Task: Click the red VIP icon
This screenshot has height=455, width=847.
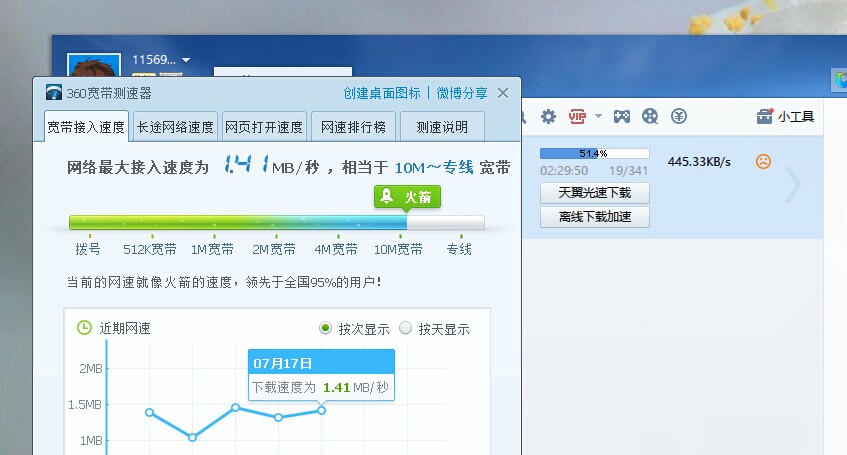Action: [577, 116]
